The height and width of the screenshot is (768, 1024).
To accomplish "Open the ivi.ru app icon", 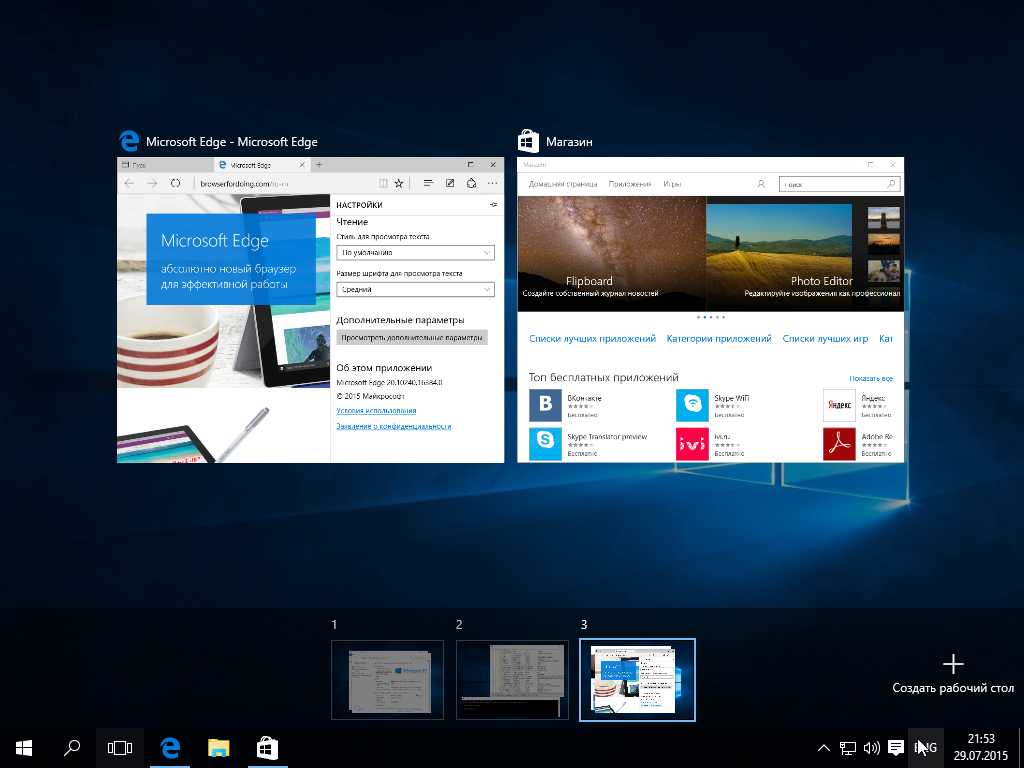I will (692, 444).
